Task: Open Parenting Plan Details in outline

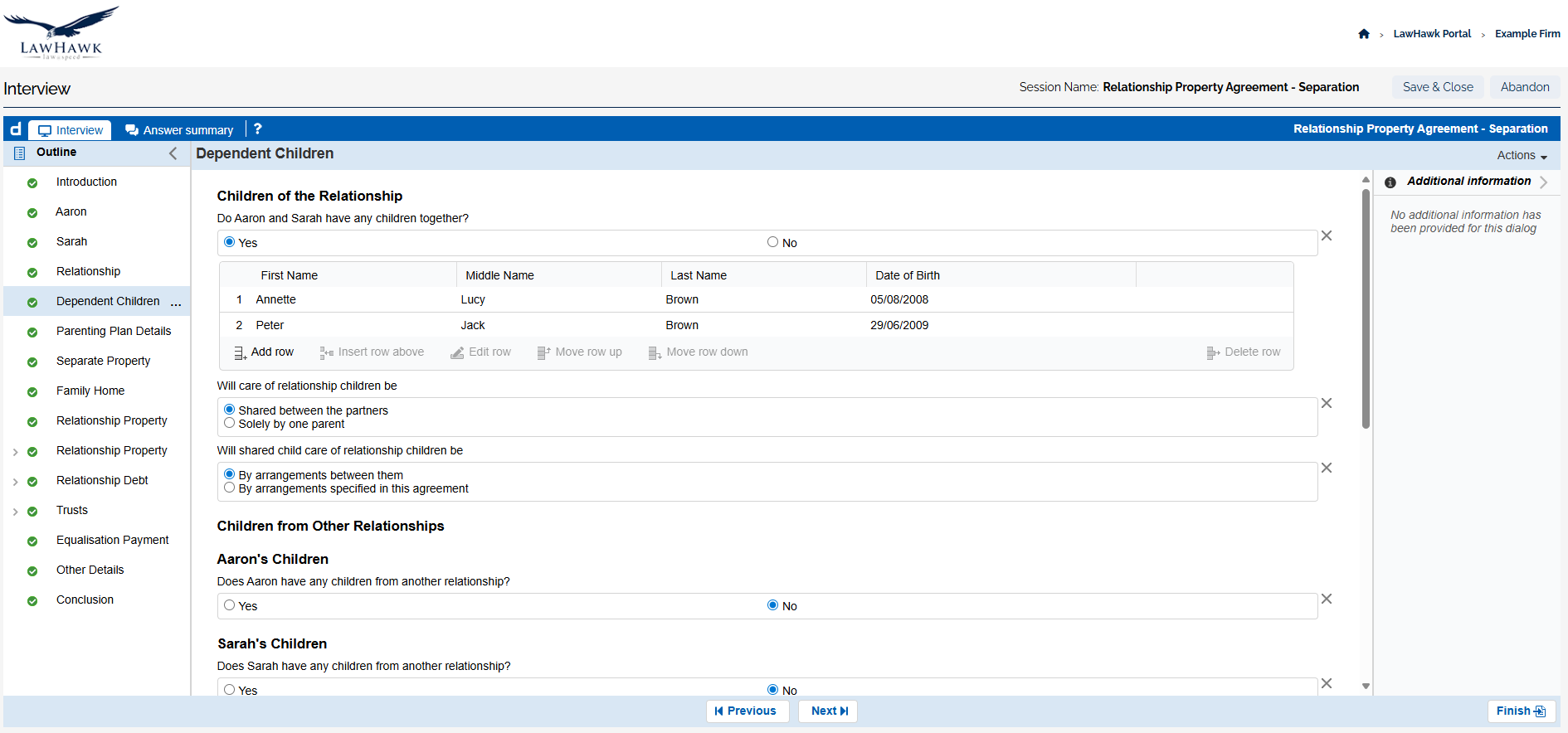Action: click(x=114, y=331)
